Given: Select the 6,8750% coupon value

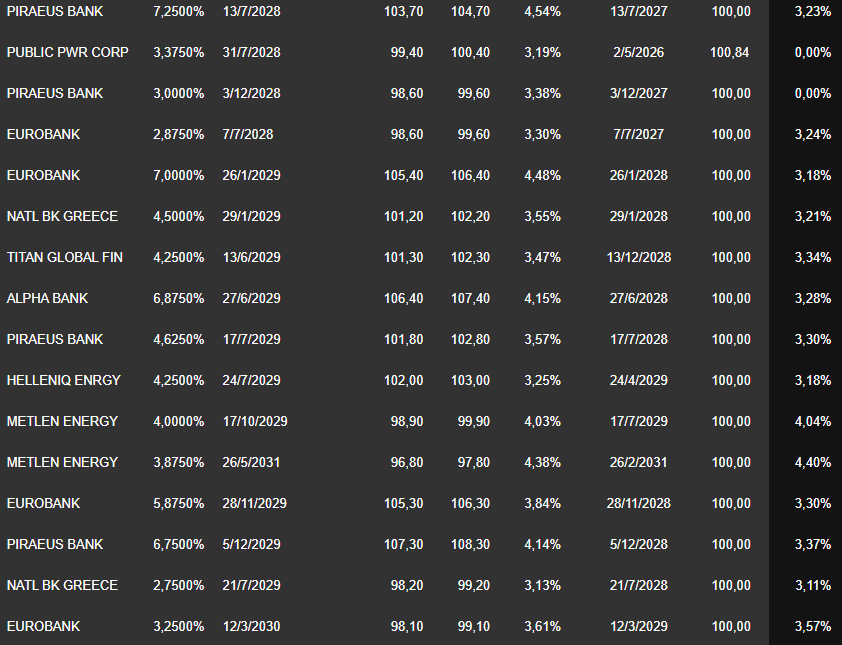Looking at the screenshot, I should coord(178,298).
